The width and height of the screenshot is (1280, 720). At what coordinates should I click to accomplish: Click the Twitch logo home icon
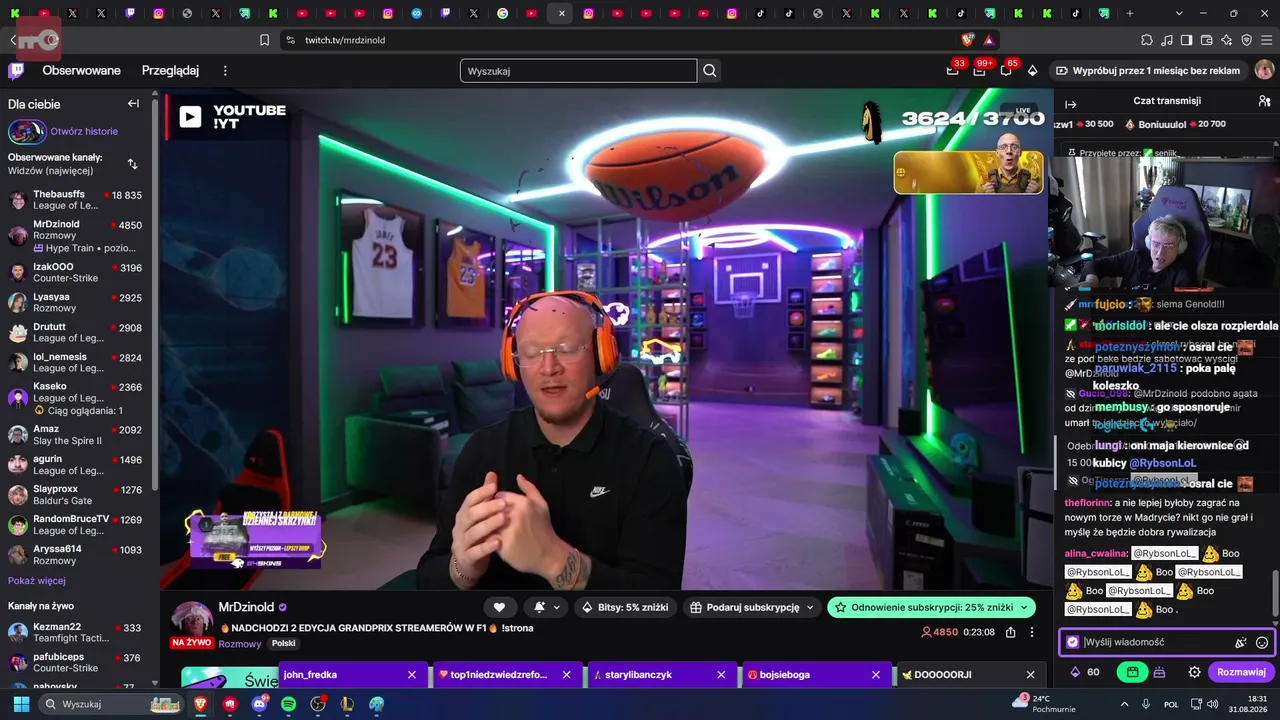16,70
